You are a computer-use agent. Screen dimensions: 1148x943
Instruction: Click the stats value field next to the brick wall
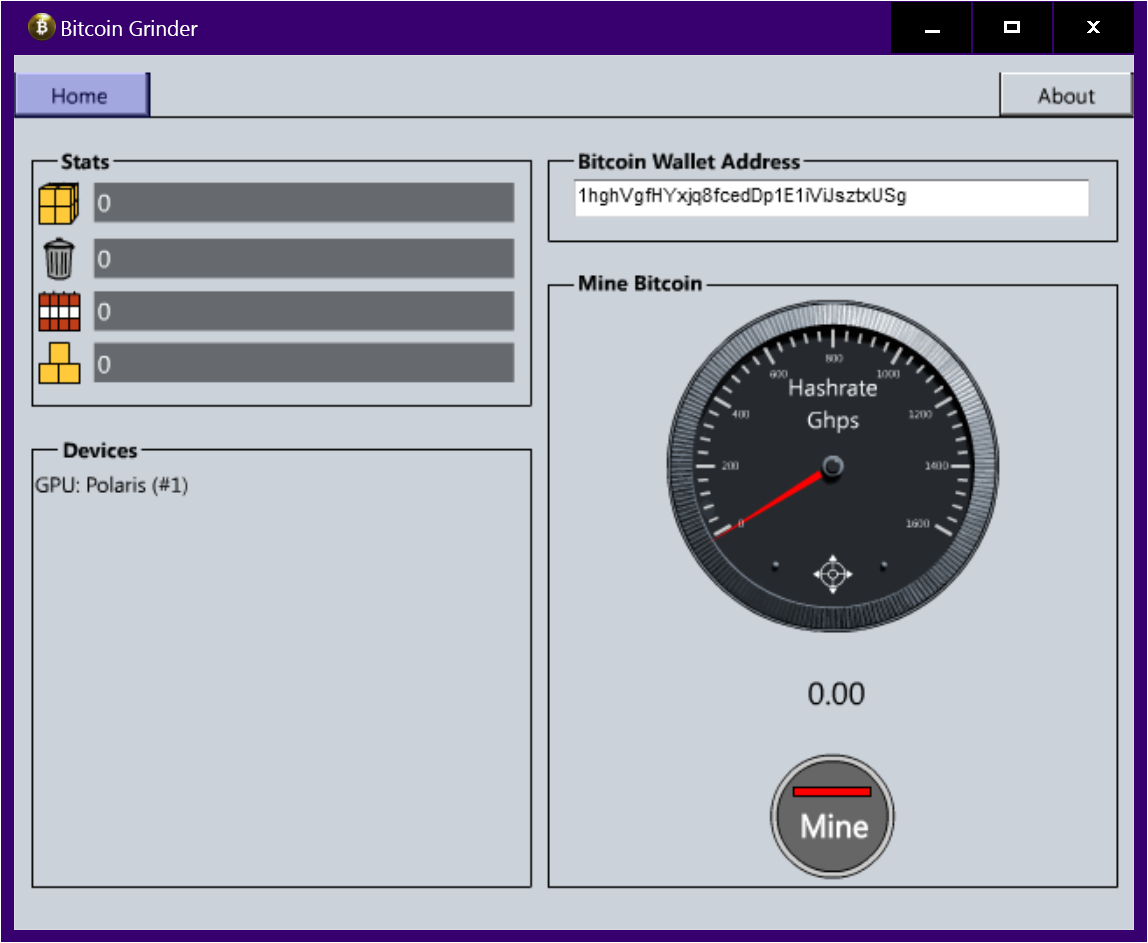[x=304, y=311]
